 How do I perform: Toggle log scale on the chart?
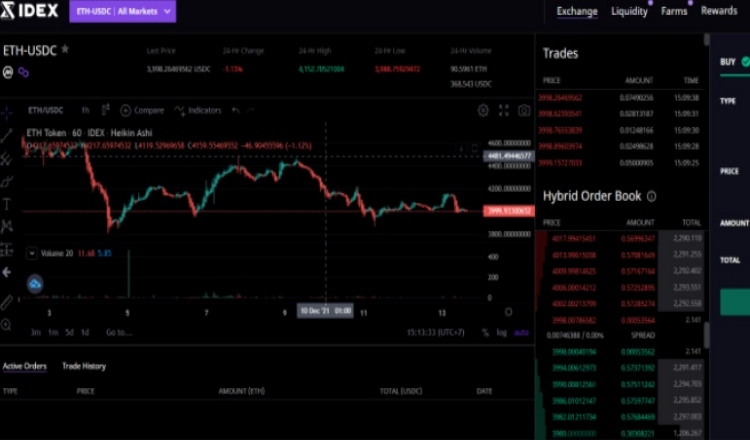point(501,332)
